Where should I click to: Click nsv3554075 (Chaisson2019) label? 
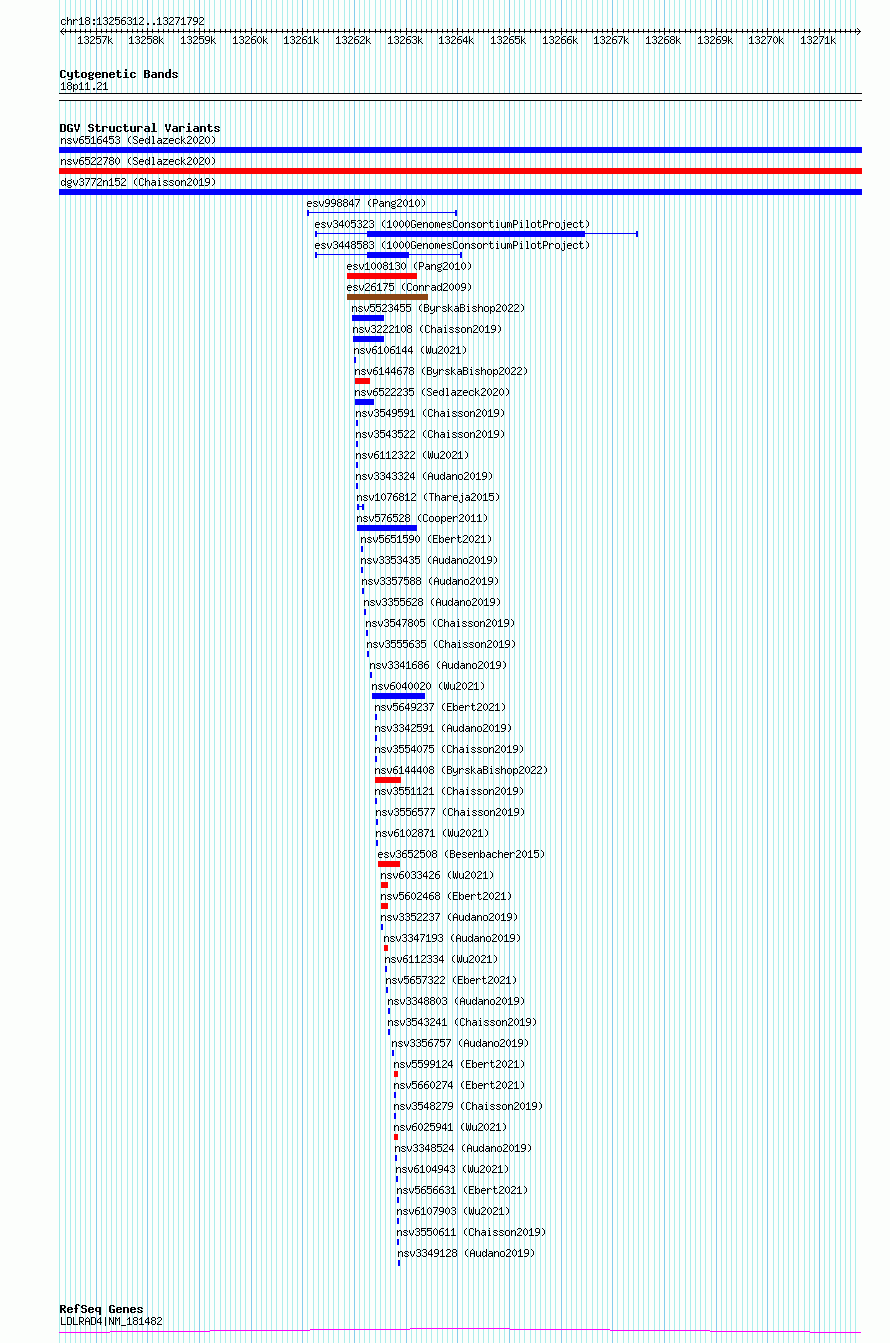click(449, 749)
